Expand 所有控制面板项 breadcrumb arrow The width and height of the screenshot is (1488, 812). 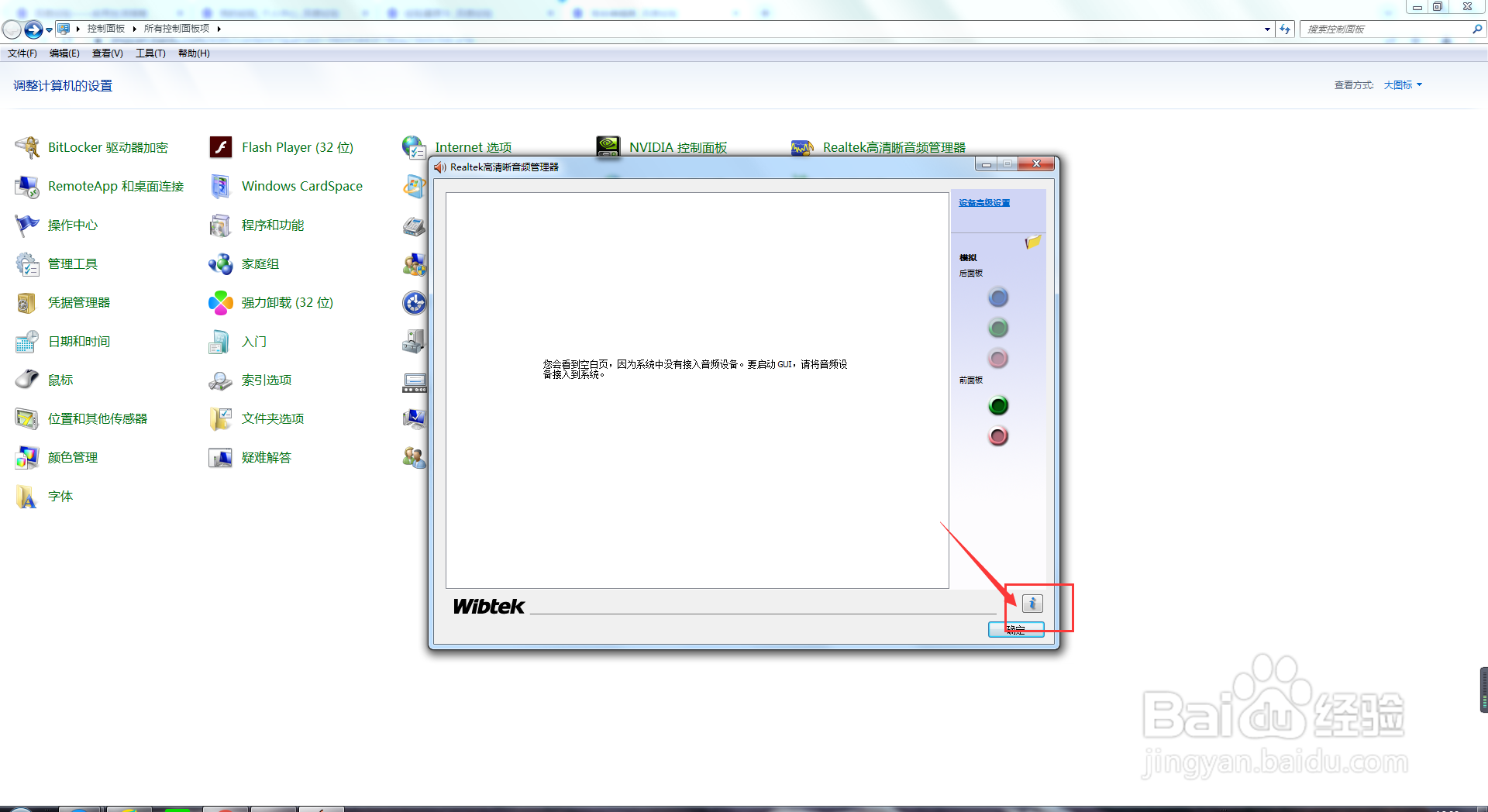click(219, 29)
